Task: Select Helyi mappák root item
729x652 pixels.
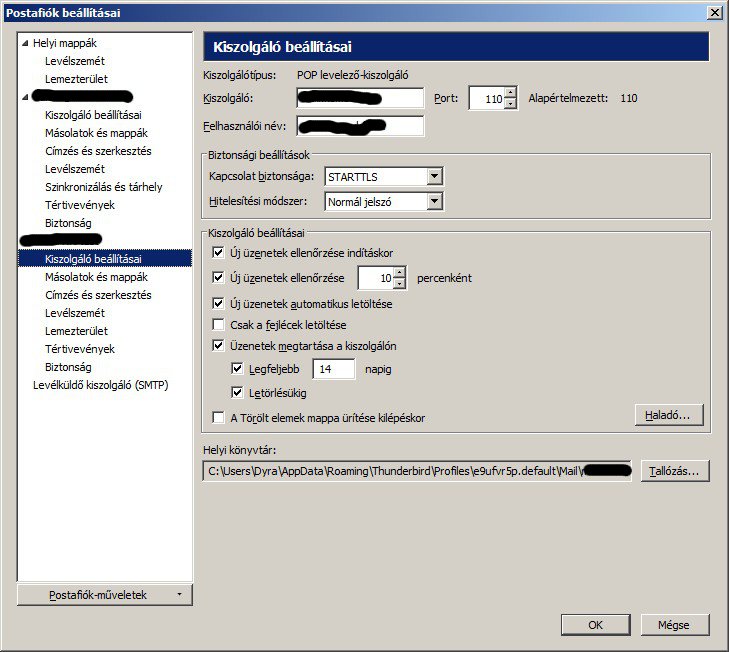Action: 65,43
